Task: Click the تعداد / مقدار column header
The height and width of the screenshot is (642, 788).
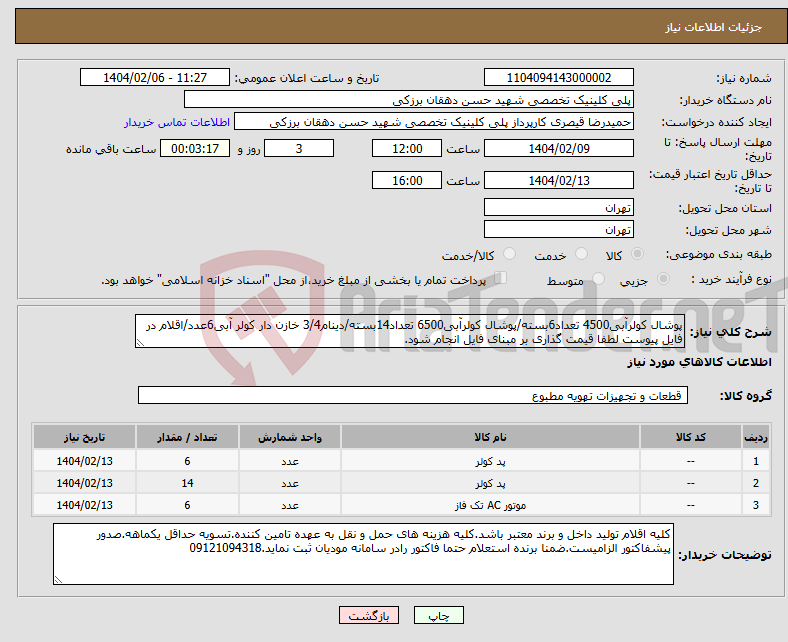Action: (187, 437)
